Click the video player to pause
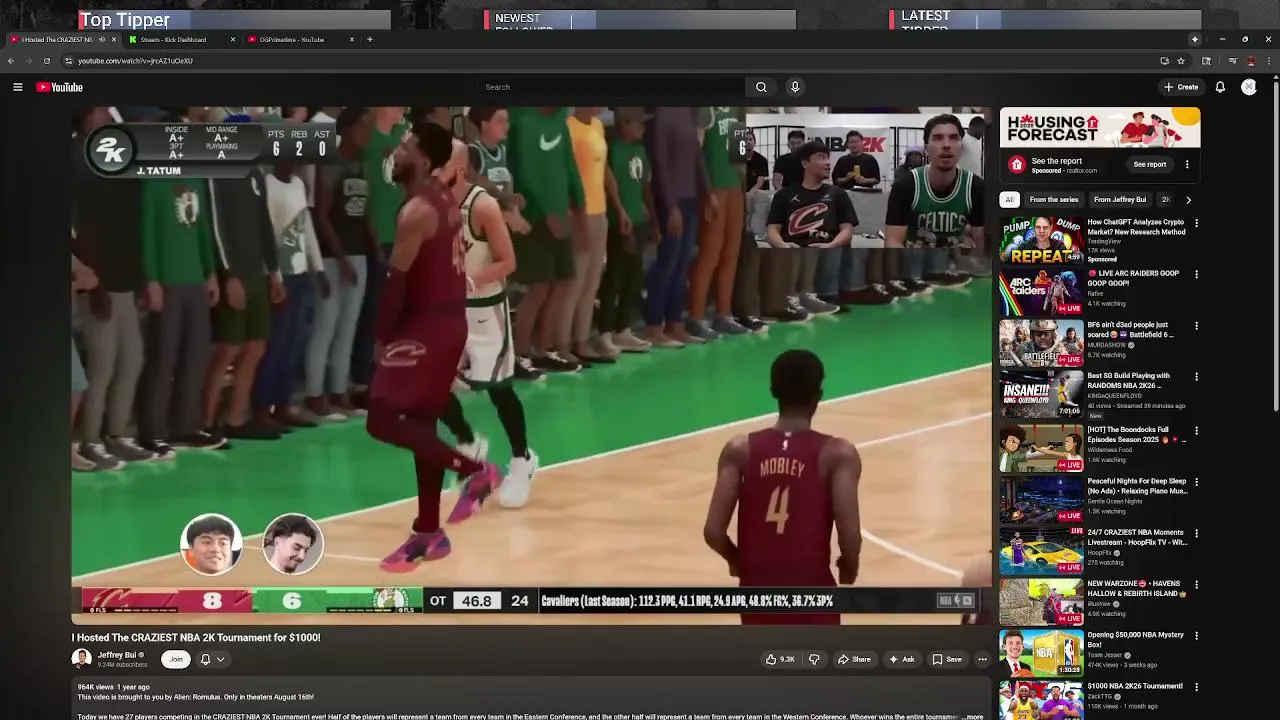Viewport: 1280px width, 720px height. [x=531, y=365]
